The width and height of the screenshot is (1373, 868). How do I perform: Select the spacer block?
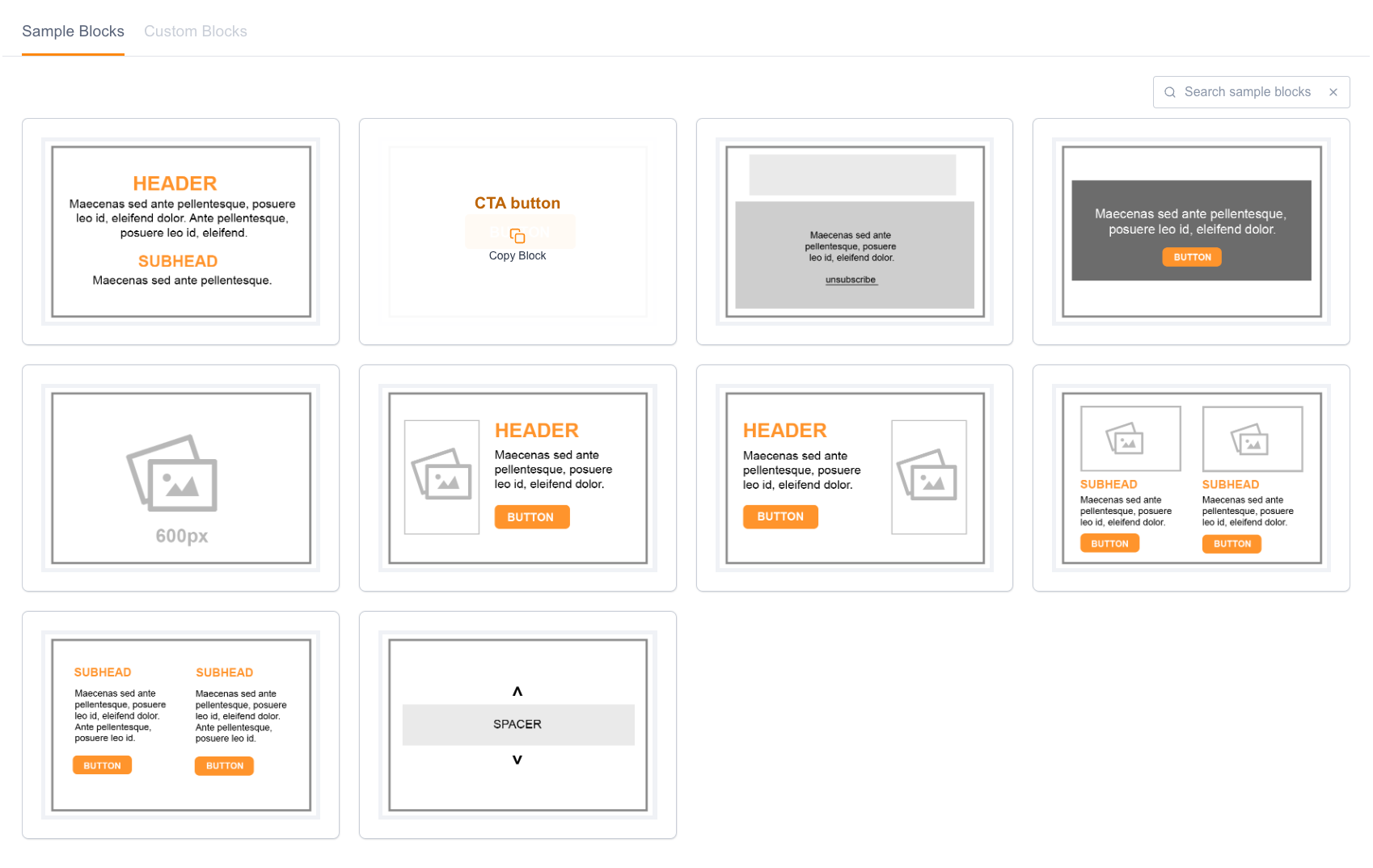[x=517, y=724]
